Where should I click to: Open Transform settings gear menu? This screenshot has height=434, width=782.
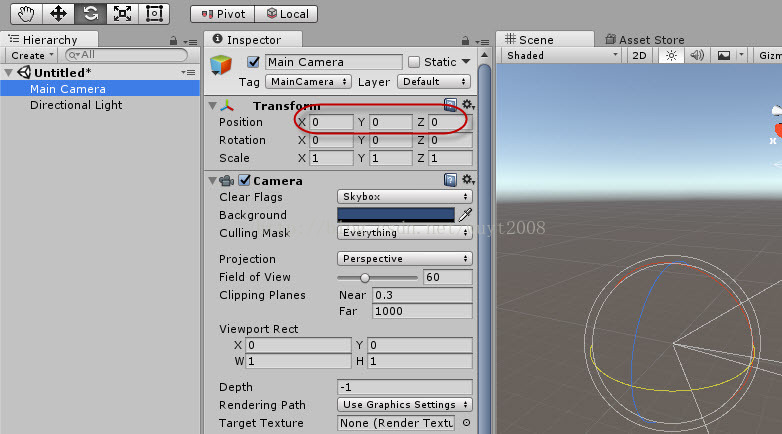(468, 105)
